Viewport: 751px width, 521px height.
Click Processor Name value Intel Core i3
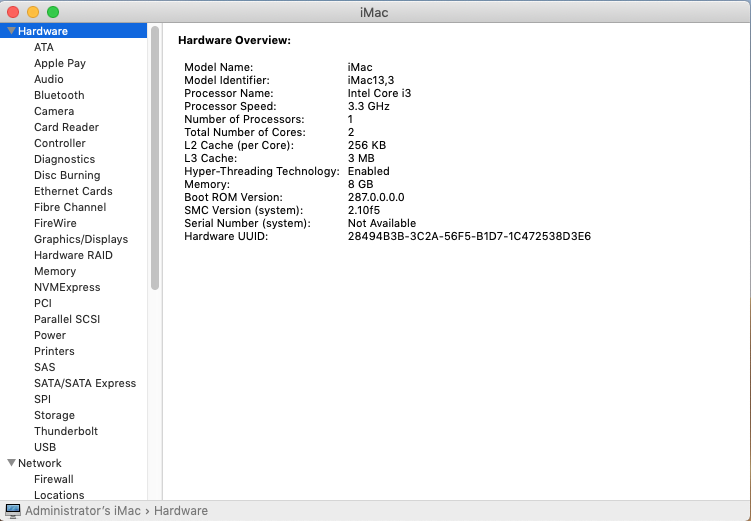pos(379,93)
